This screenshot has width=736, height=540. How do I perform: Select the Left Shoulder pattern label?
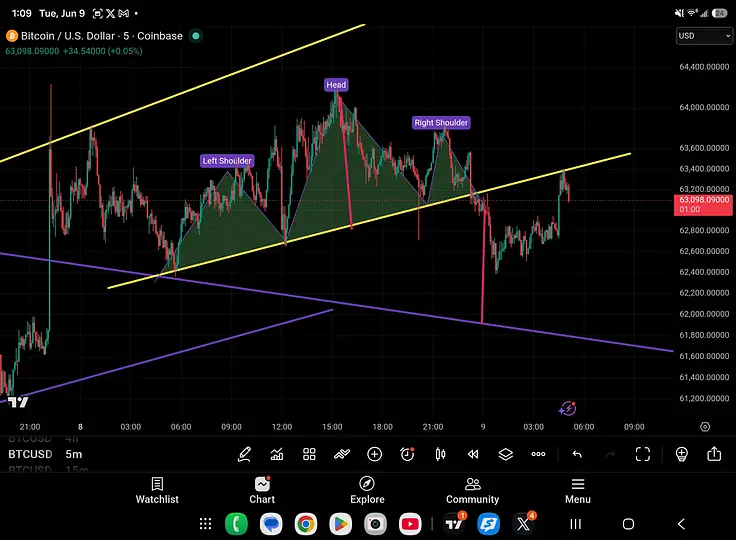pos(227,161)
